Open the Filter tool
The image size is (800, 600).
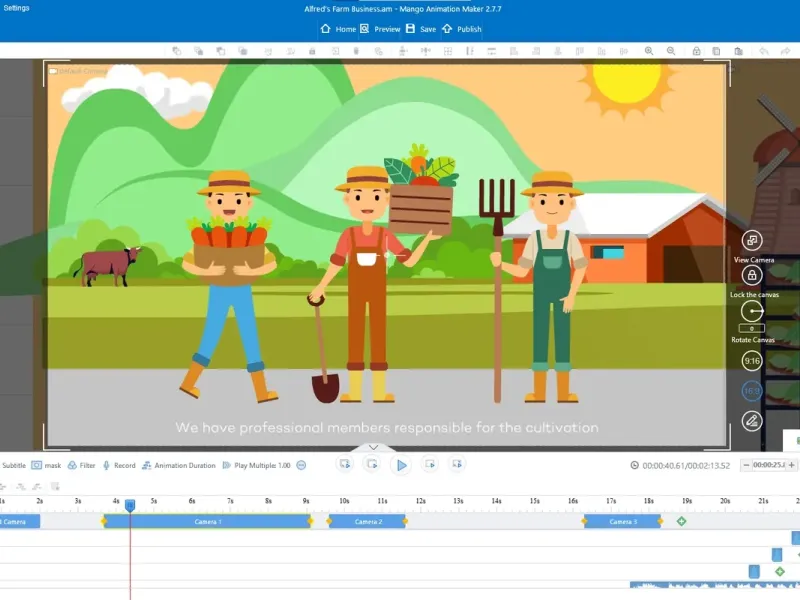81,465
